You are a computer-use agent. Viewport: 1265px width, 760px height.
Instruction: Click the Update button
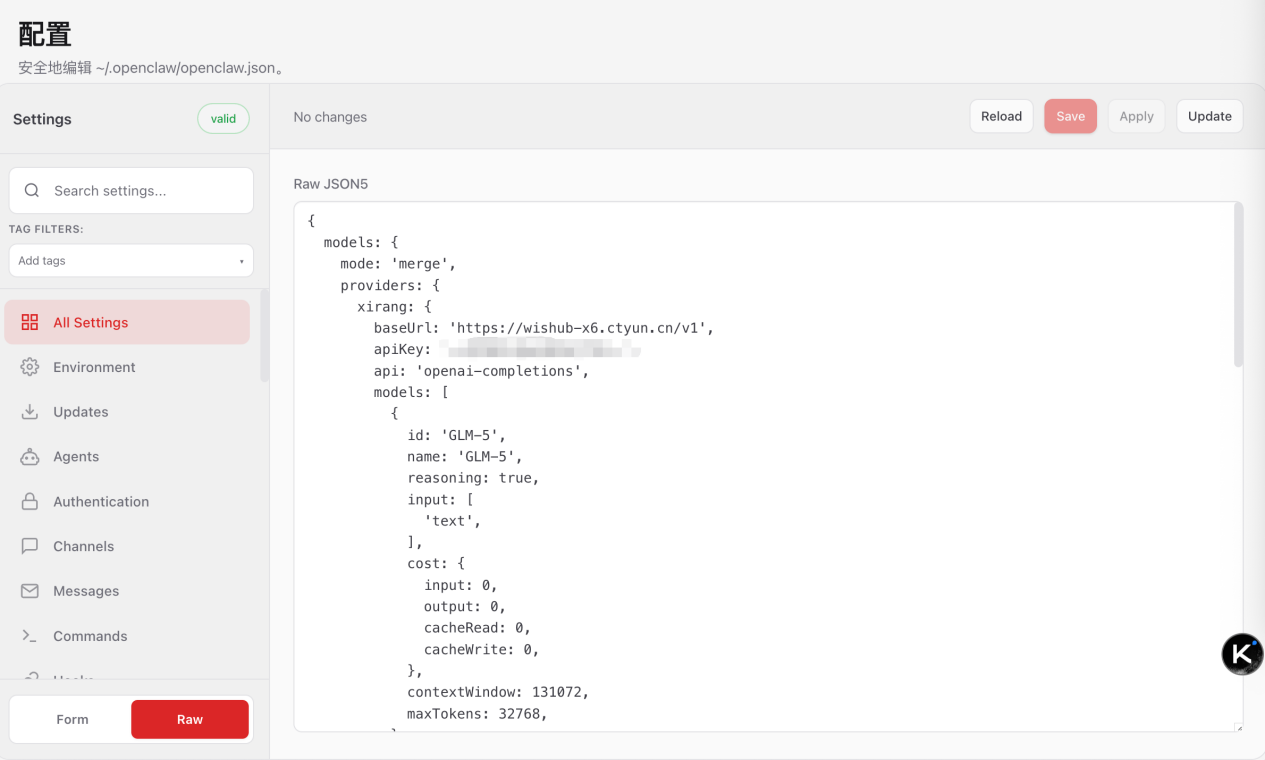(x=1209, y=116)
